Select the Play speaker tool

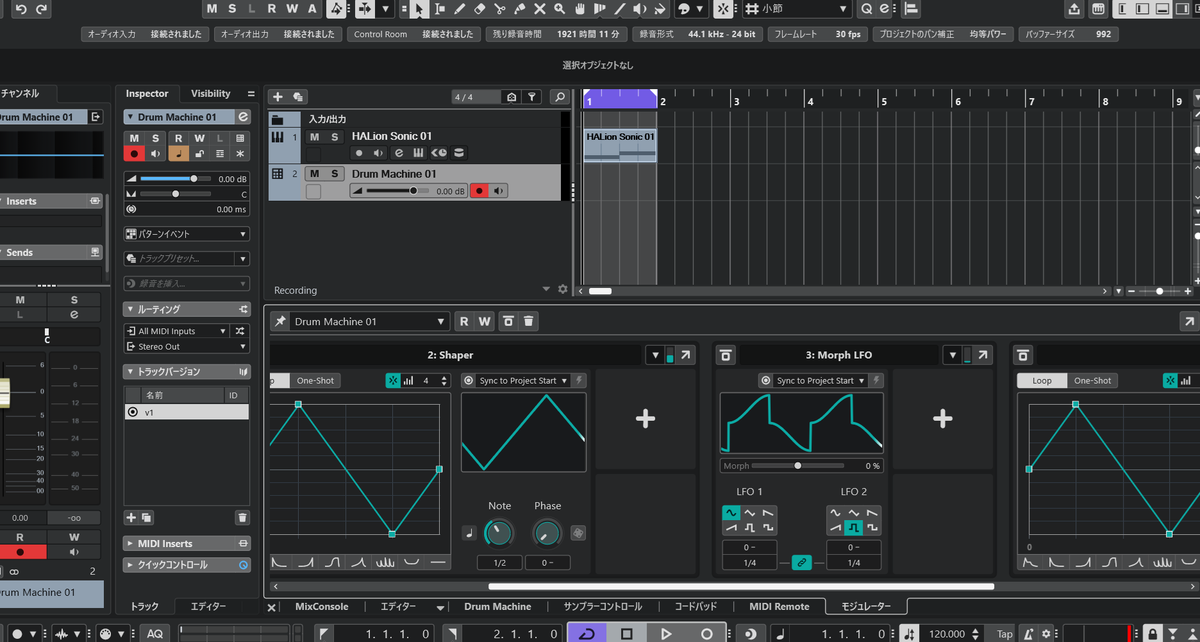641,9
